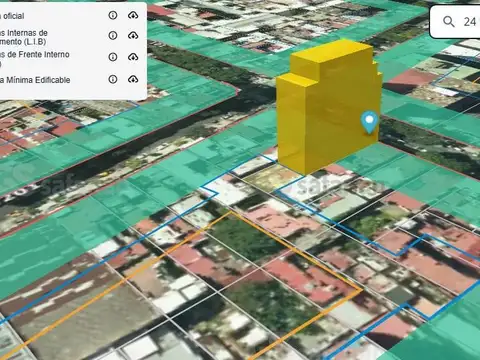The width and height of the screenshot is (480, 360).
Task: Show info for Mínima Edificable layer
Action: click(113, 79)
